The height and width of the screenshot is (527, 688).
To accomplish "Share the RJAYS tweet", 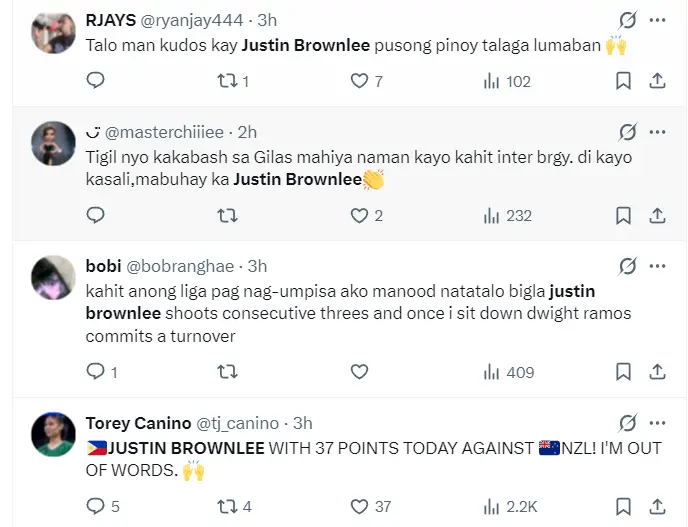I will [x=657, y=81].
